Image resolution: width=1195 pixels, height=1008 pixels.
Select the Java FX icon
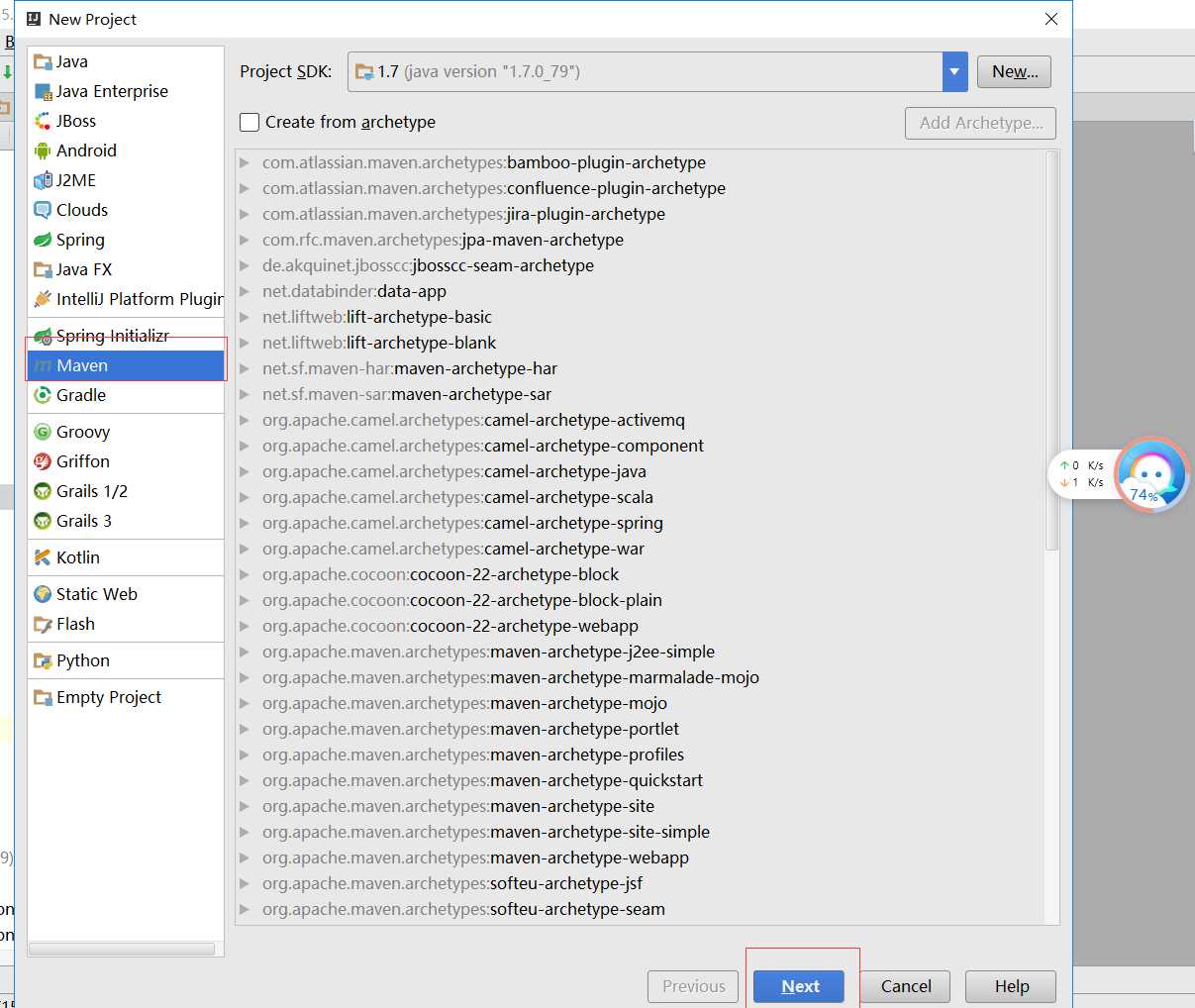pos(43,269)
